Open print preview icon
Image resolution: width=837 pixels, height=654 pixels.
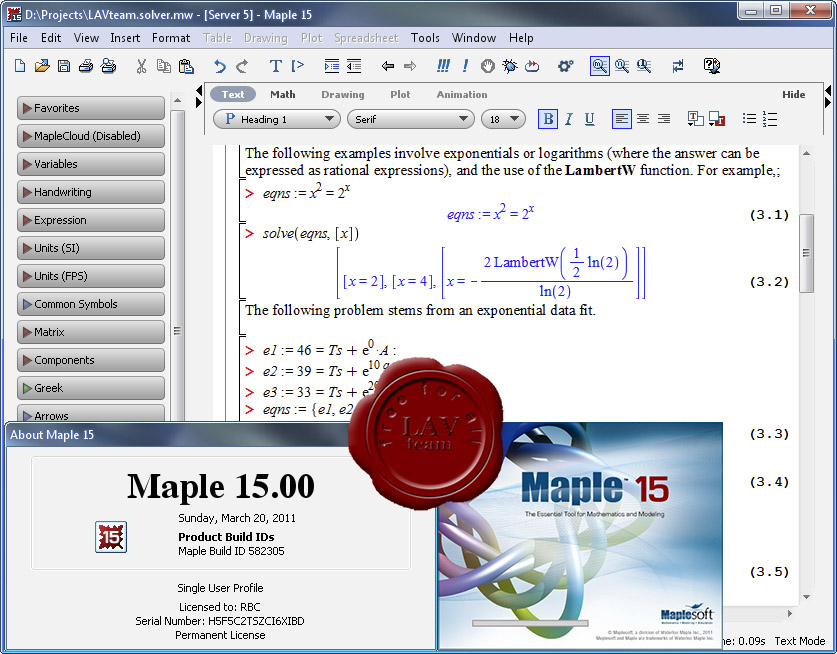click(108, 66)
